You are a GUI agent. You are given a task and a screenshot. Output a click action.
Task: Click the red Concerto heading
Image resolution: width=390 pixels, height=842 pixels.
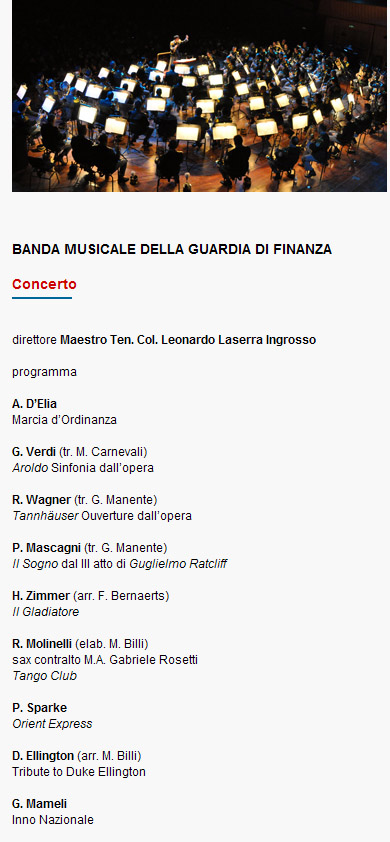point(44,284)
